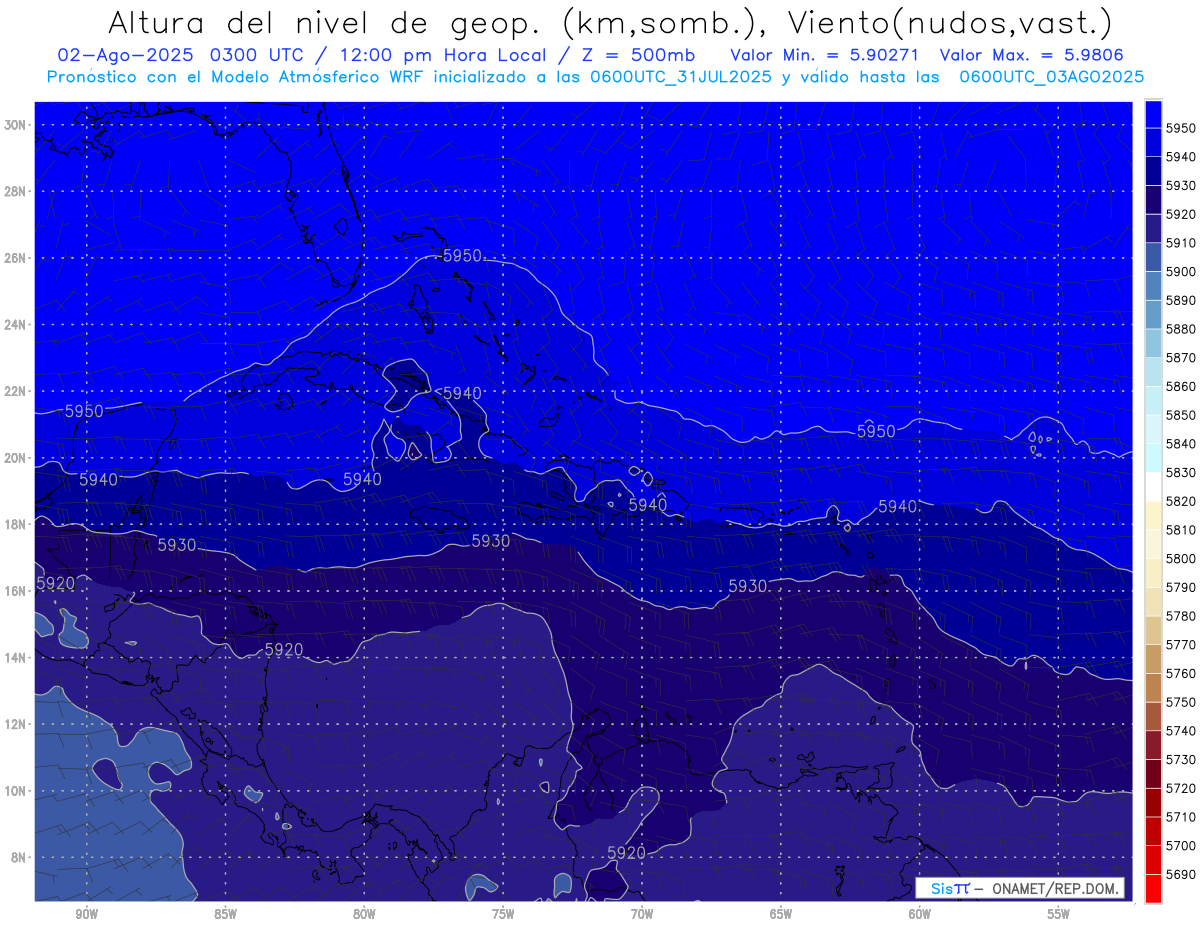Click the "Valor Min. = 5.90271" value
Screen dimensions: 1200x927
pyautogui.click(x=825, y=55)
